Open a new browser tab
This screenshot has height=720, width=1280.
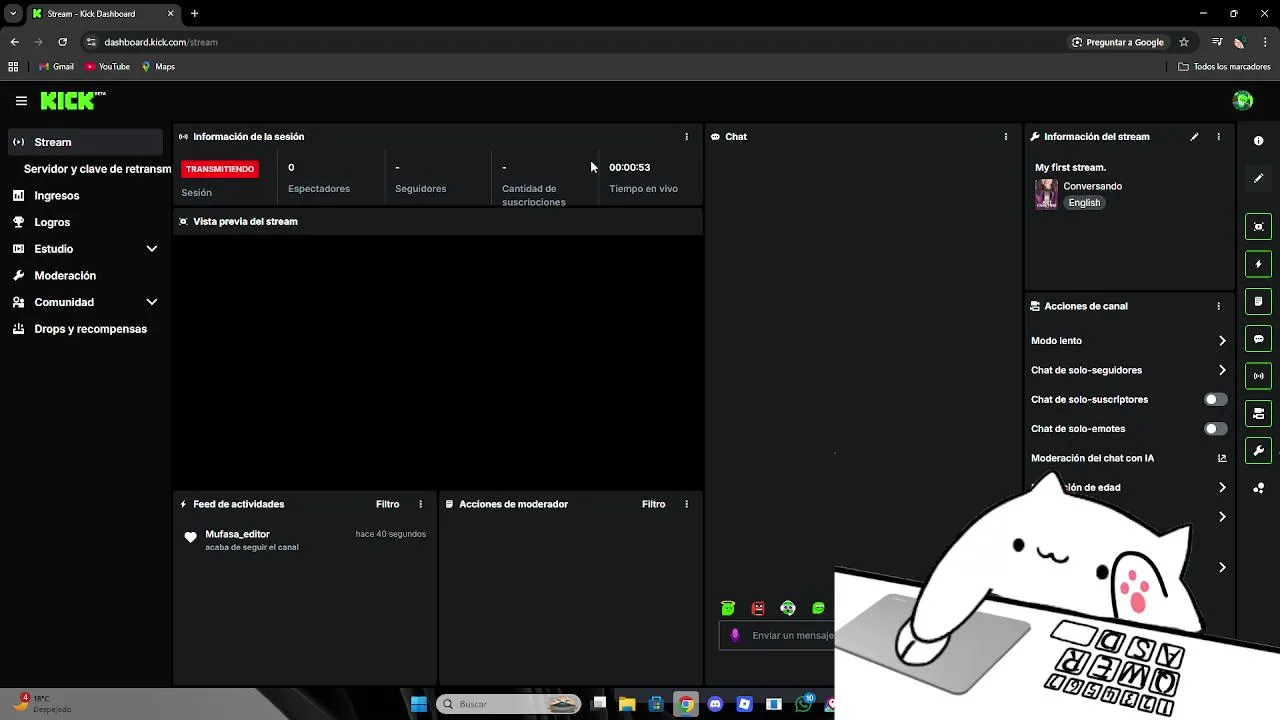(x=194, y=14)
